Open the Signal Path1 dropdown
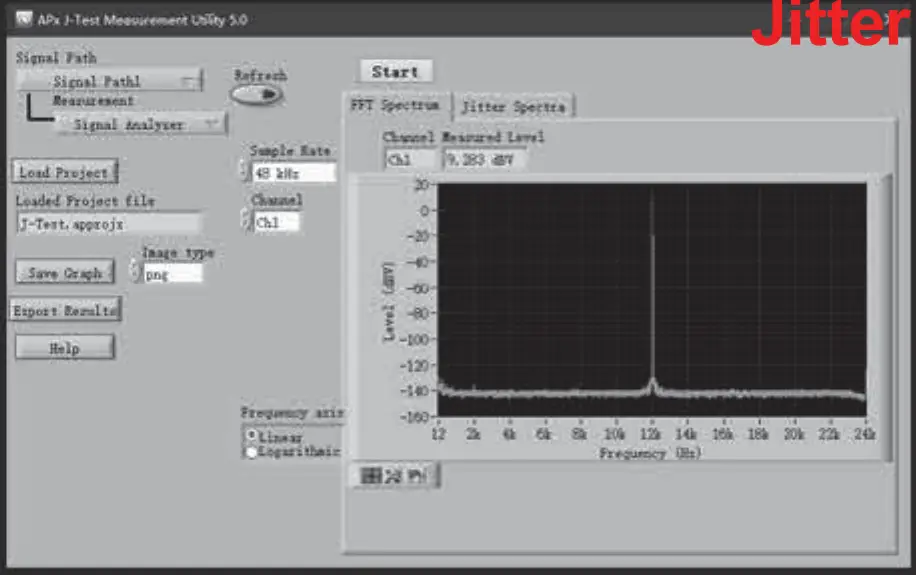916x575 pixels. tap(110, 81)
